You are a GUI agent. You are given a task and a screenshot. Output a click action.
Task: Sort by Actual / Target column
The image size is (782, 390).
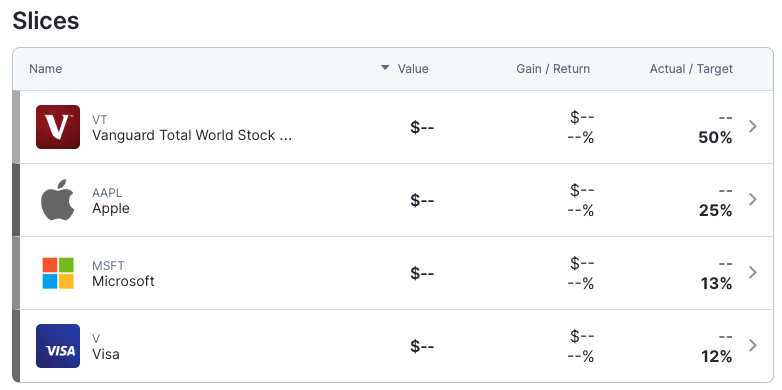pyautogui.click(x=691, y=69)
